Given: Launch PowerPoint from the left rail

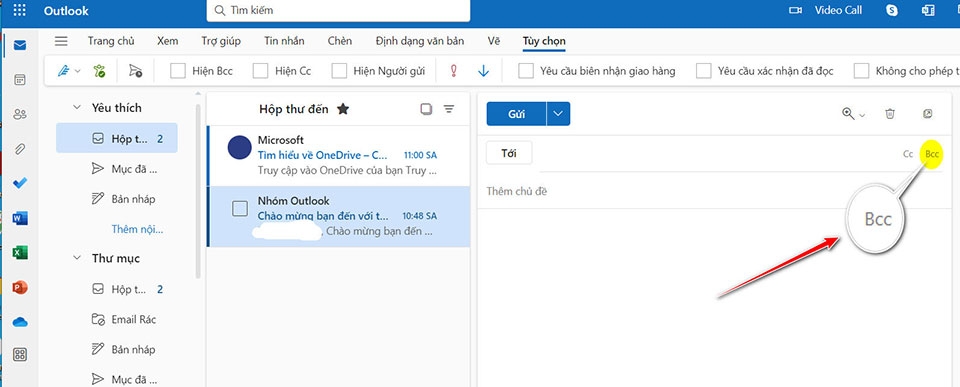Looking at the screenshot, I should pos(20,287).
